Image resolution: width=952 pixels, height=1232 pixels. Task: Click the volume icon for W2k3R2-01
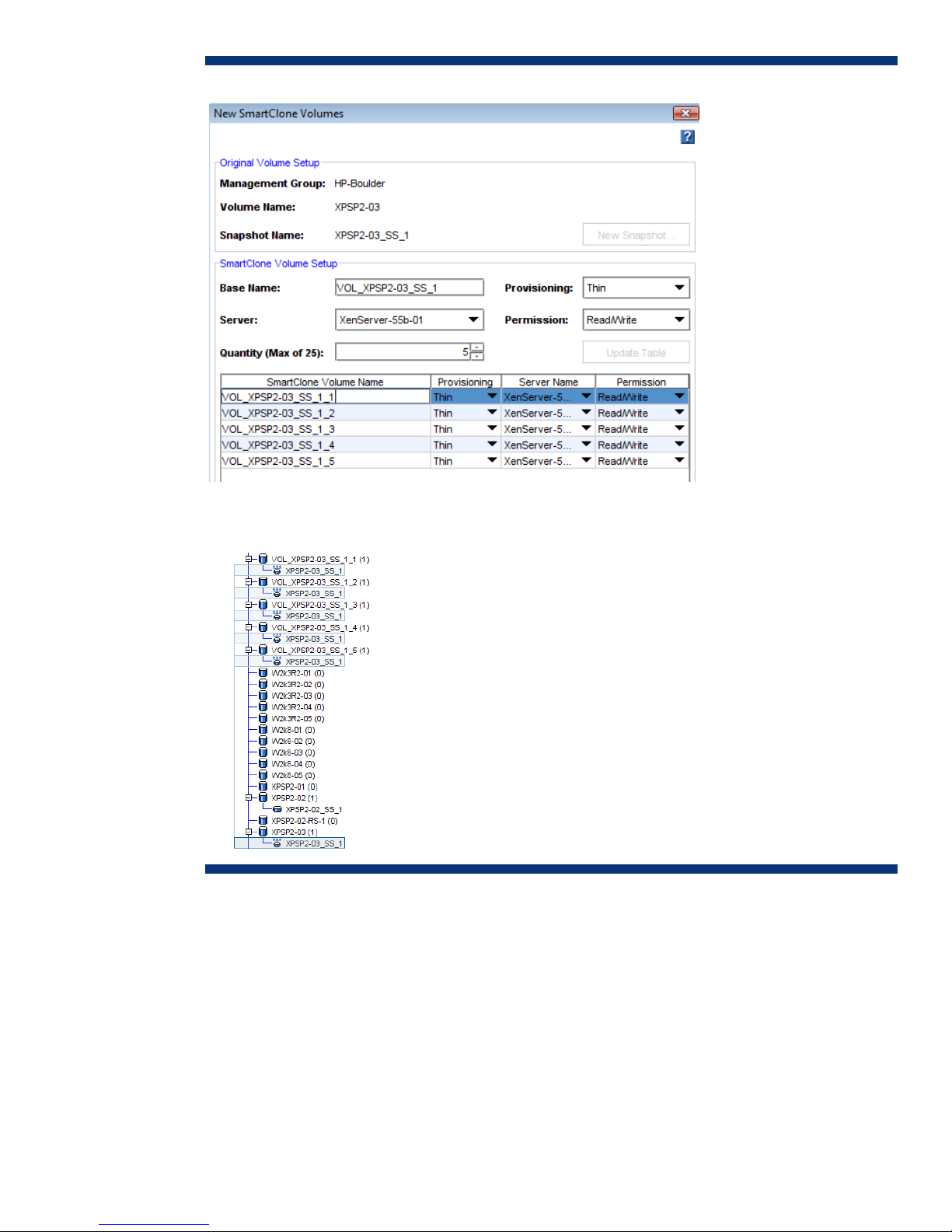263,673
